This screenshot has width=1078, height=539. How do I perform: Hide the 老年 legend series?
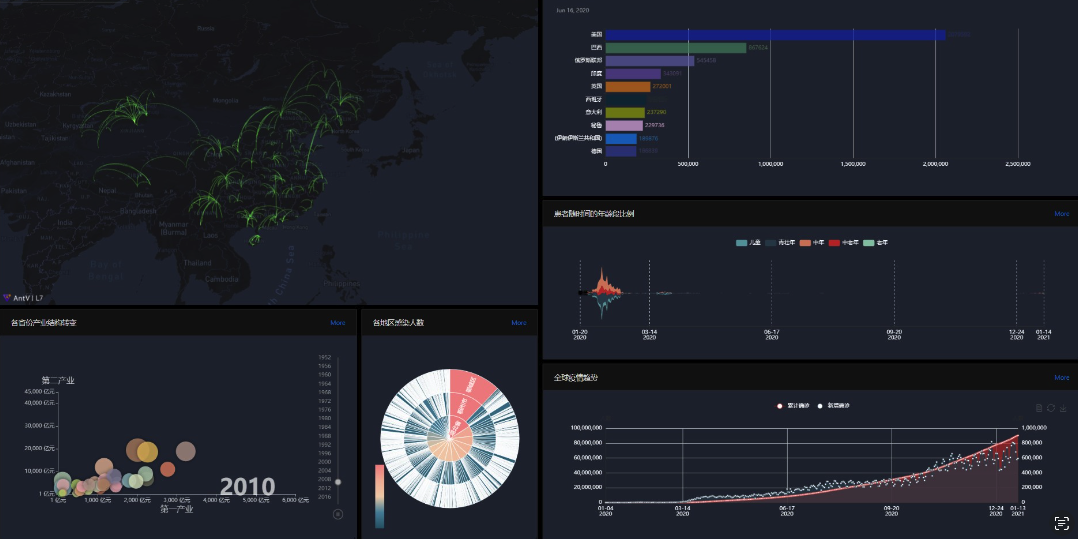[x=875, y=243]
